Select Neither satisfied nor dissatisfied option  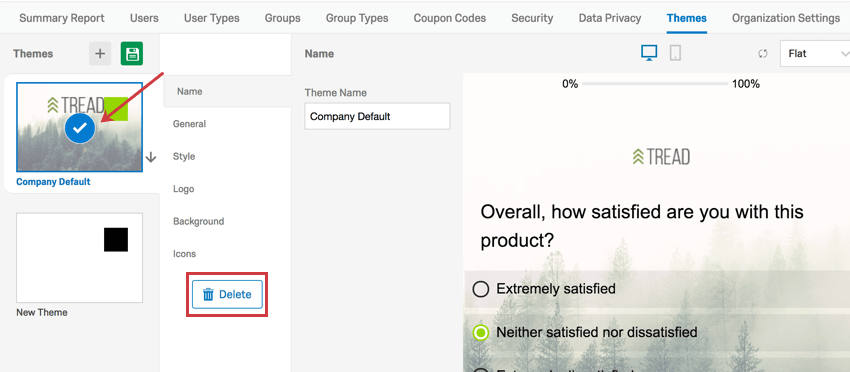(481, 332)
